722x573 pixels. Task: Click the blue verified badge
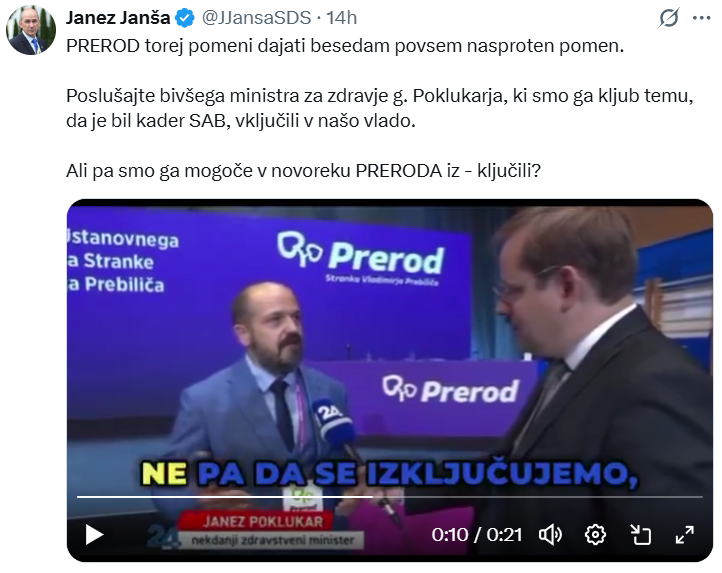(x=185, y=18)
